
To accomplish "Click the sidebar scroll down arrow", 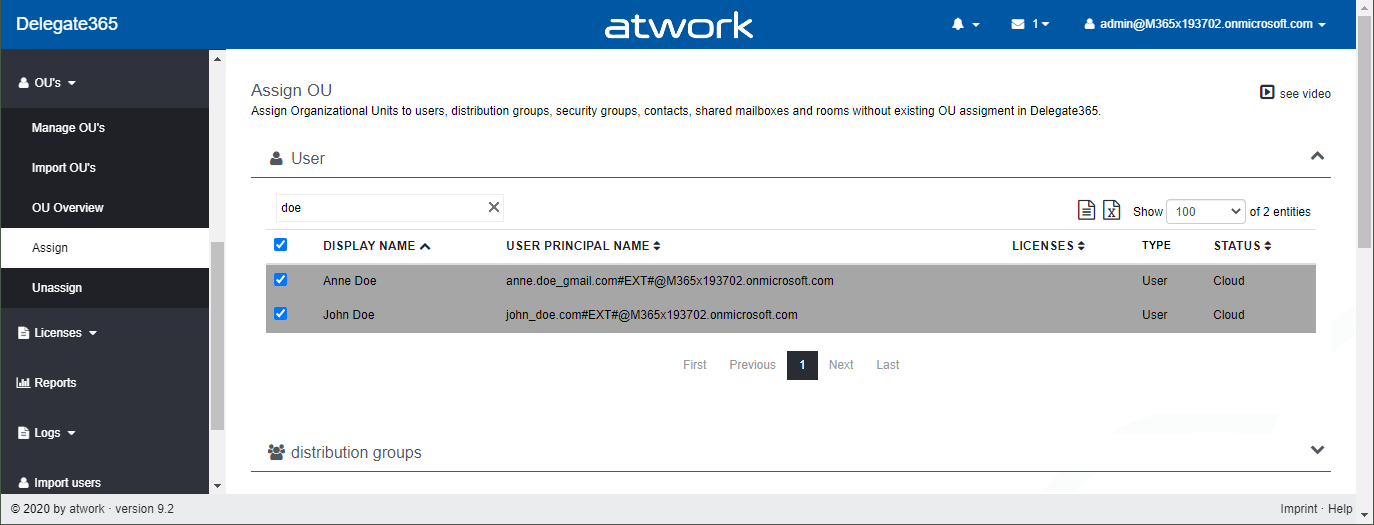I will coord(218,486).
